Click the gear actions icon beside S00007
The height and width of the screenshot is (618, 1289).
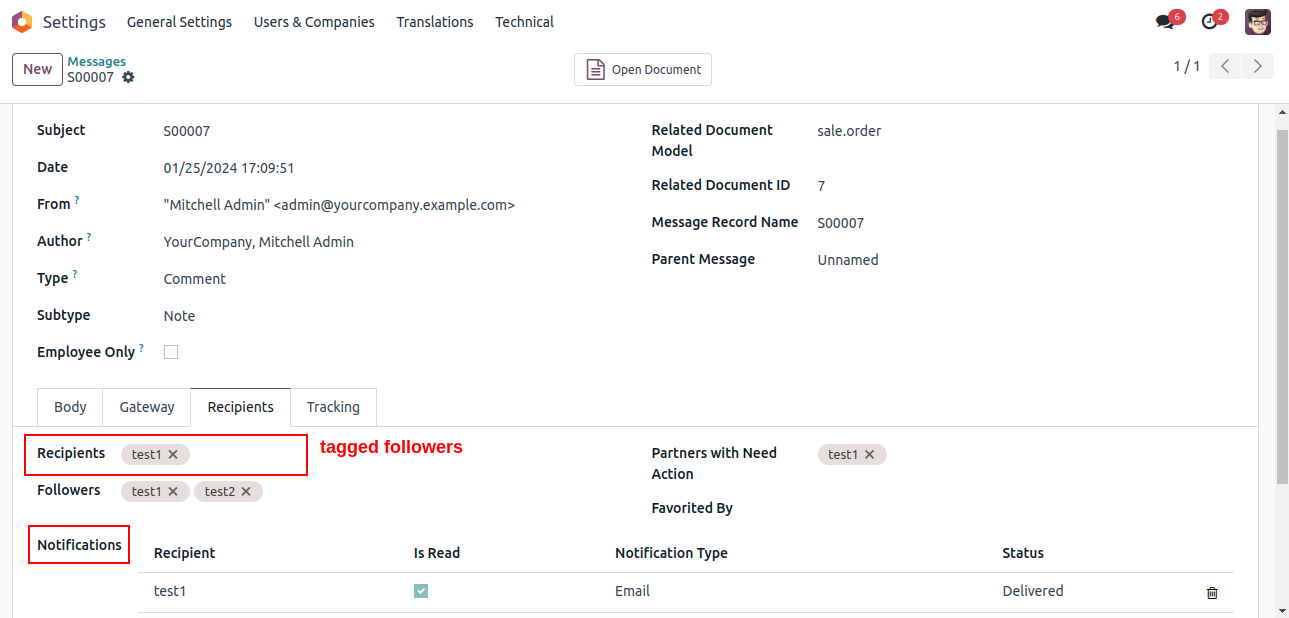coord(128,77)
